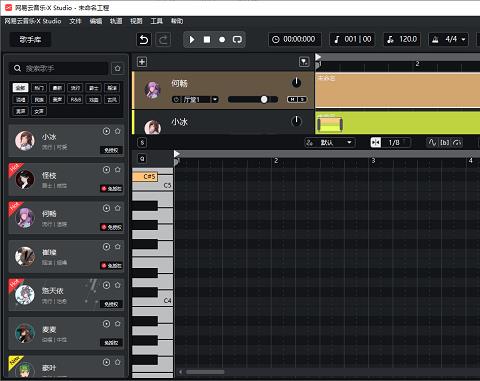Click the 120.0 tempo field
Viewport: 480px width, 381px height.
tap(402, 39)
